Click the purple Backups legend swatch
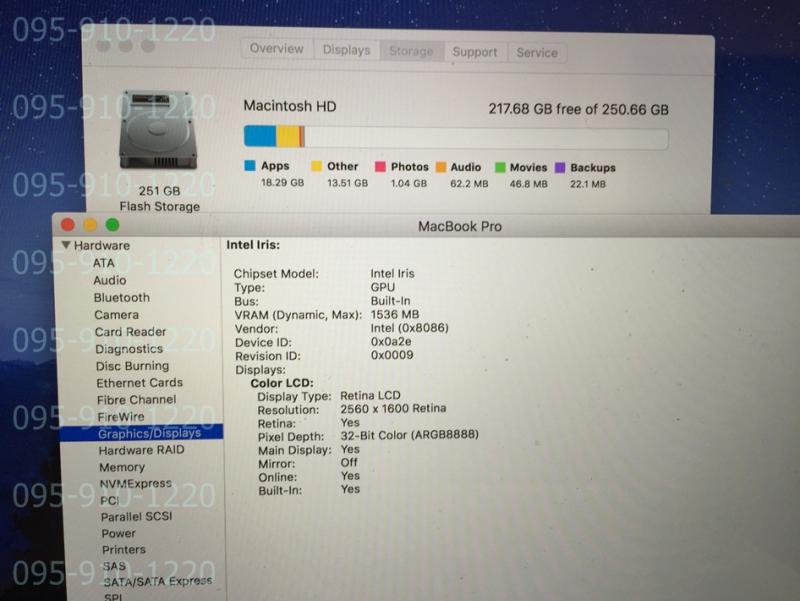Viewport: 800px width, 601px height. coord(560,168)
